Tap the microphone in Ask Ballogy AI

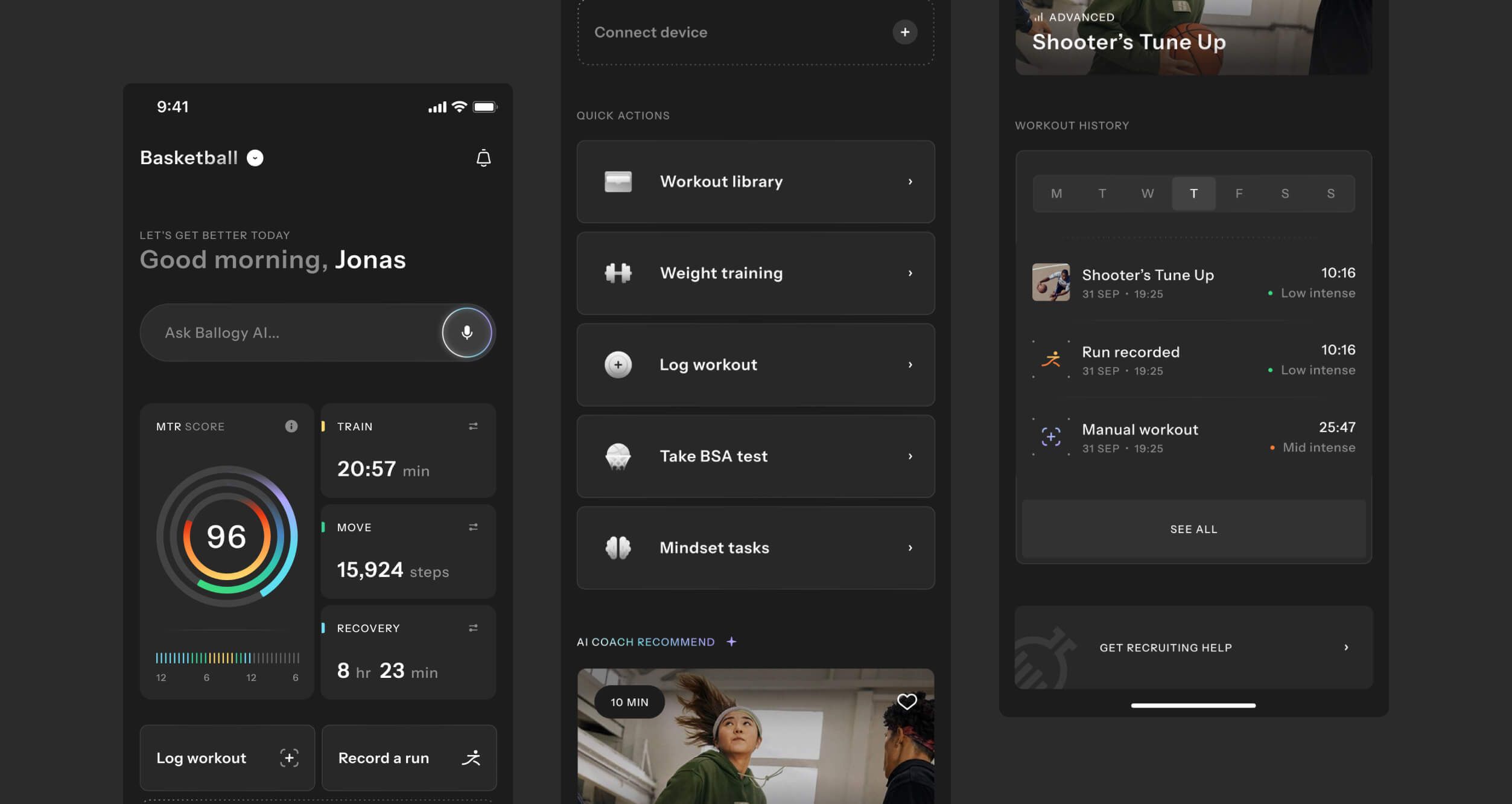[466, 333]
